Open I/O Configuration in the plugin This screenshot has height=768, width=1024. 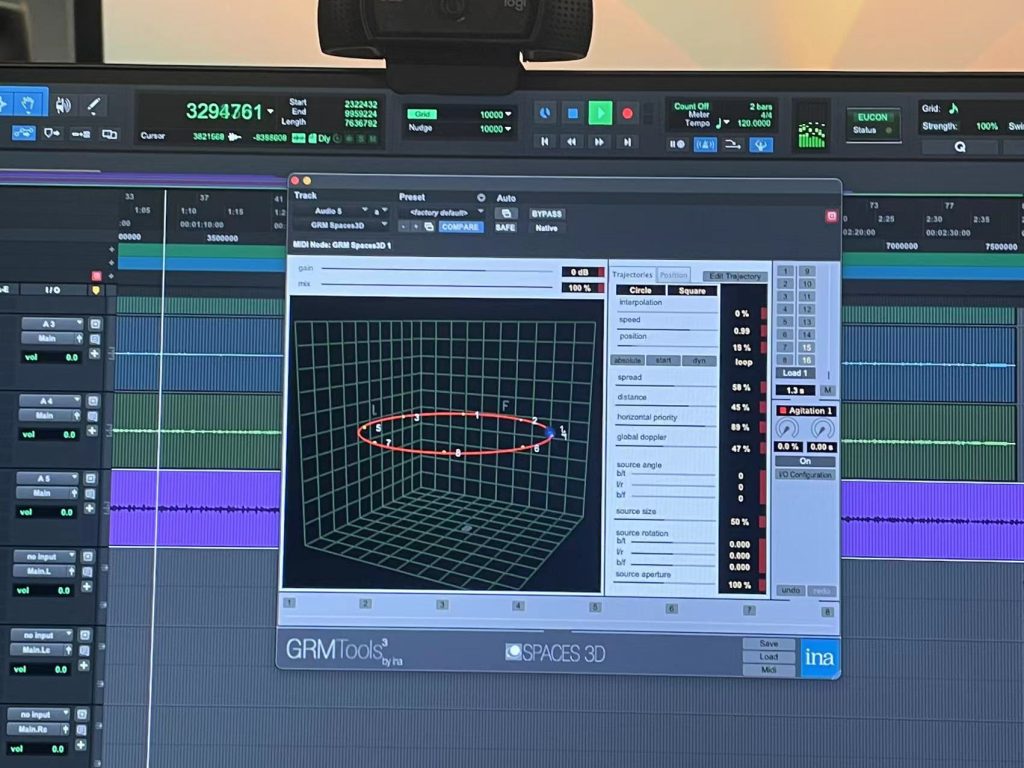click(x=805, y=475)
